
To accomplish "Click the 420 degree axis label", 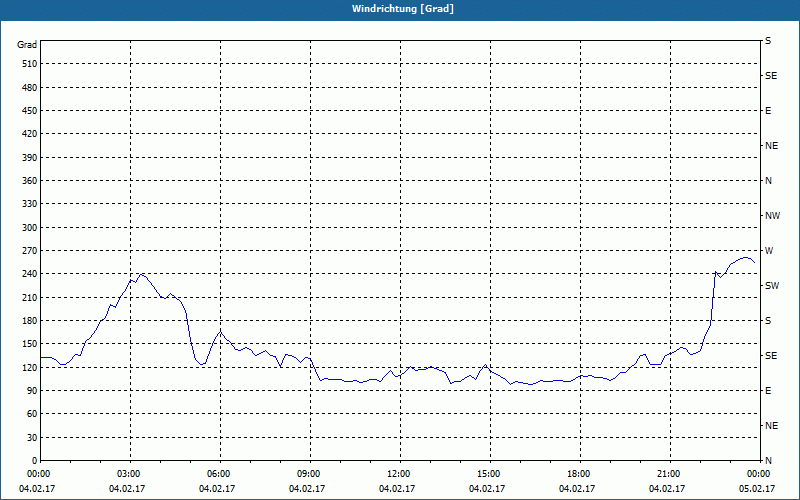I will tap(30, 134).
